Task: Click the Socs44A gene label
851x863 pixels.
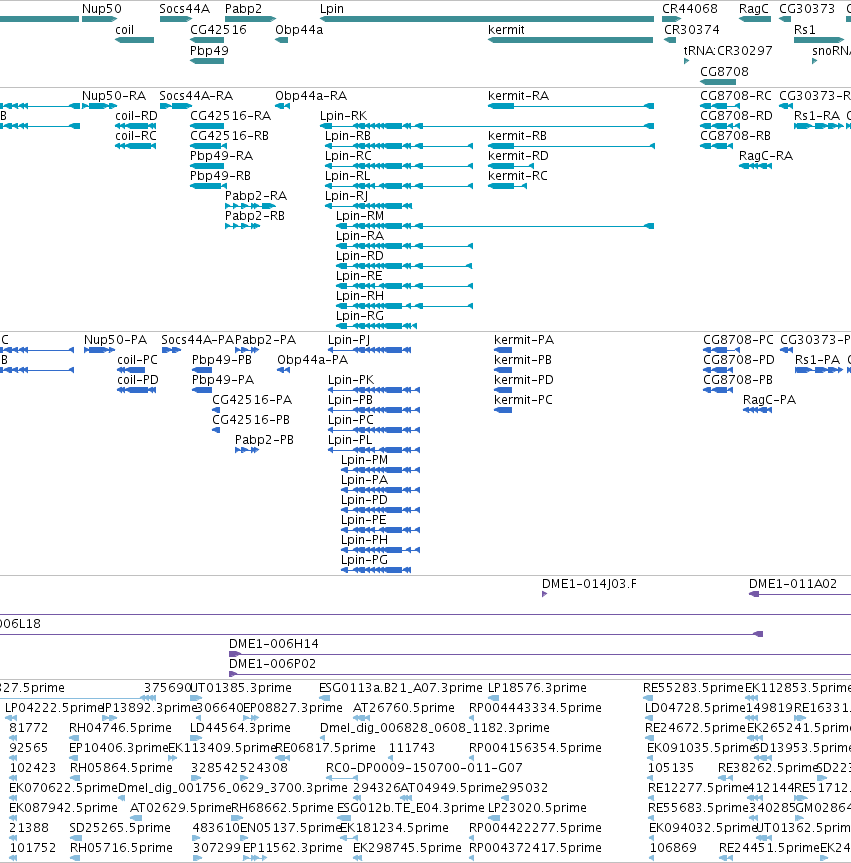Action: pyautogui.click(x=184, y=9)
